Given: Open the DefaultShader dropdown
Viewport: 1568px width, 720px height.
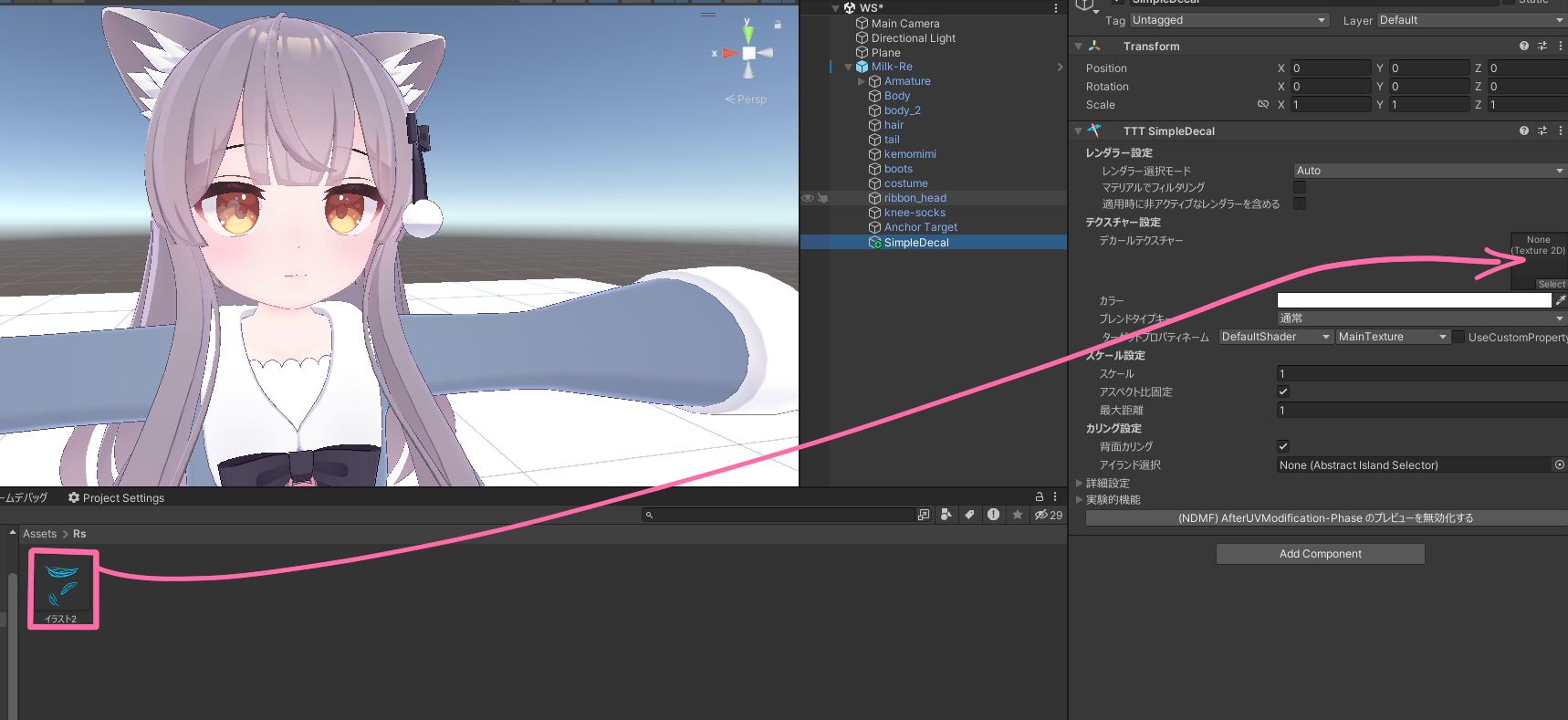Looking at the screenshot, I should click(x=1275, y=337).
